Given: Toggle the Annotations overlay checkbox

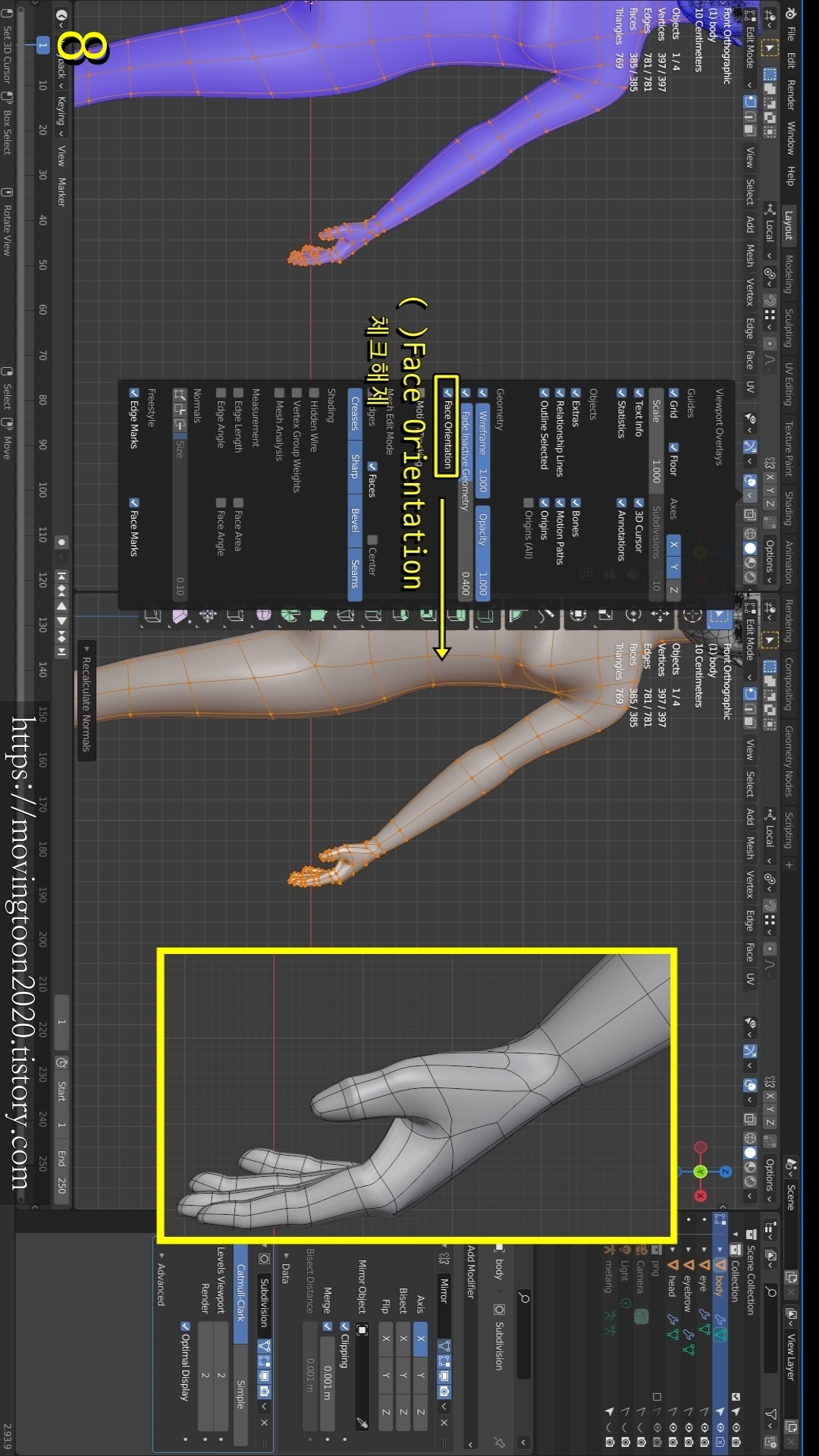Looking at the screenshot, I should pos(621,504).
